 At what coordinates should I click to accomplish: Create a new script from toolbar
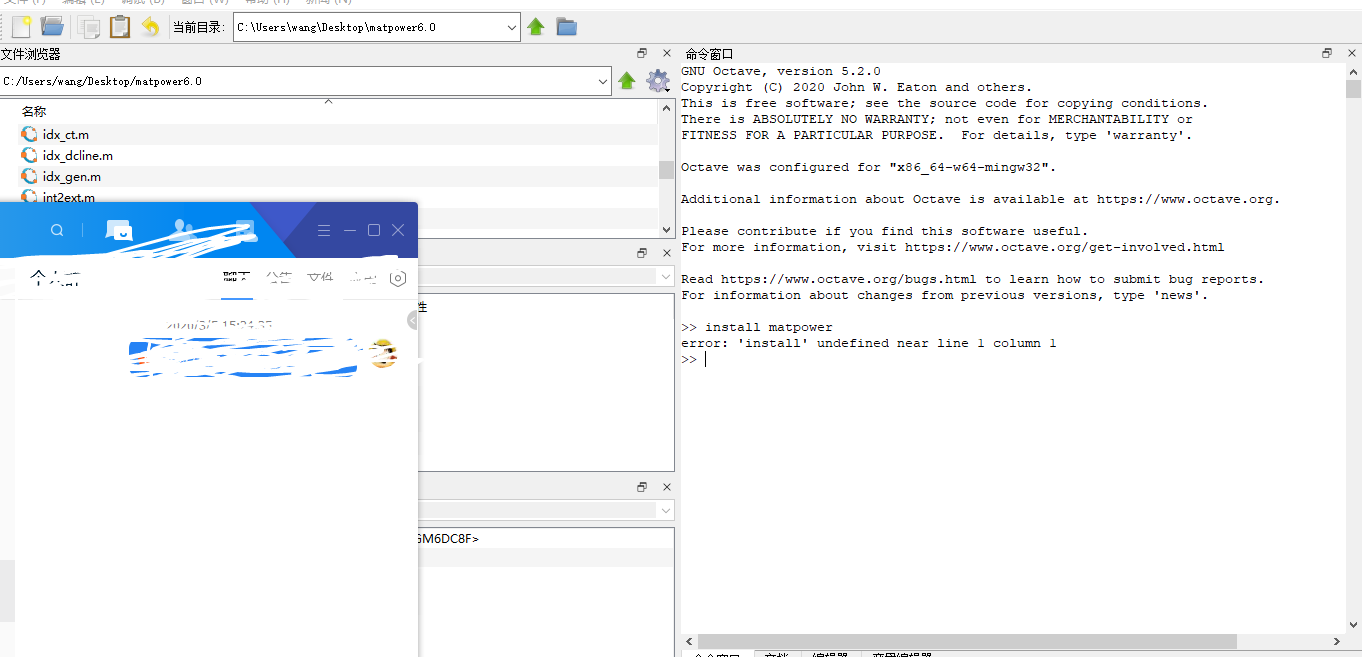point(21,27)
